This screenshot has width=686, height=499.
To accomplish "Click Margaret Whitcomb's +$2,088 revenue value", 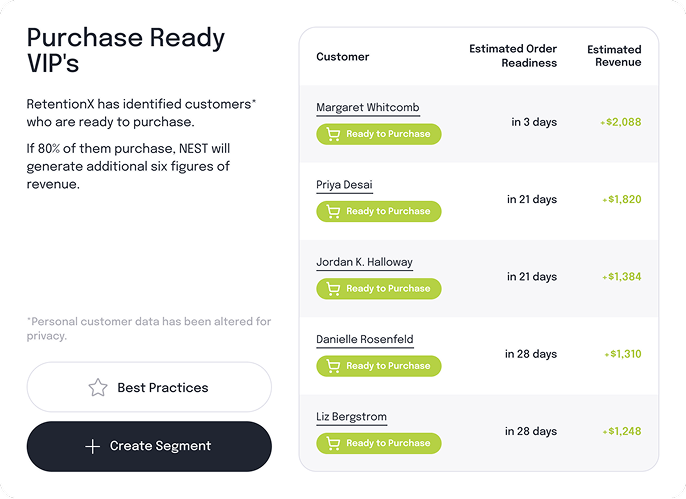I will coord(621,122).
